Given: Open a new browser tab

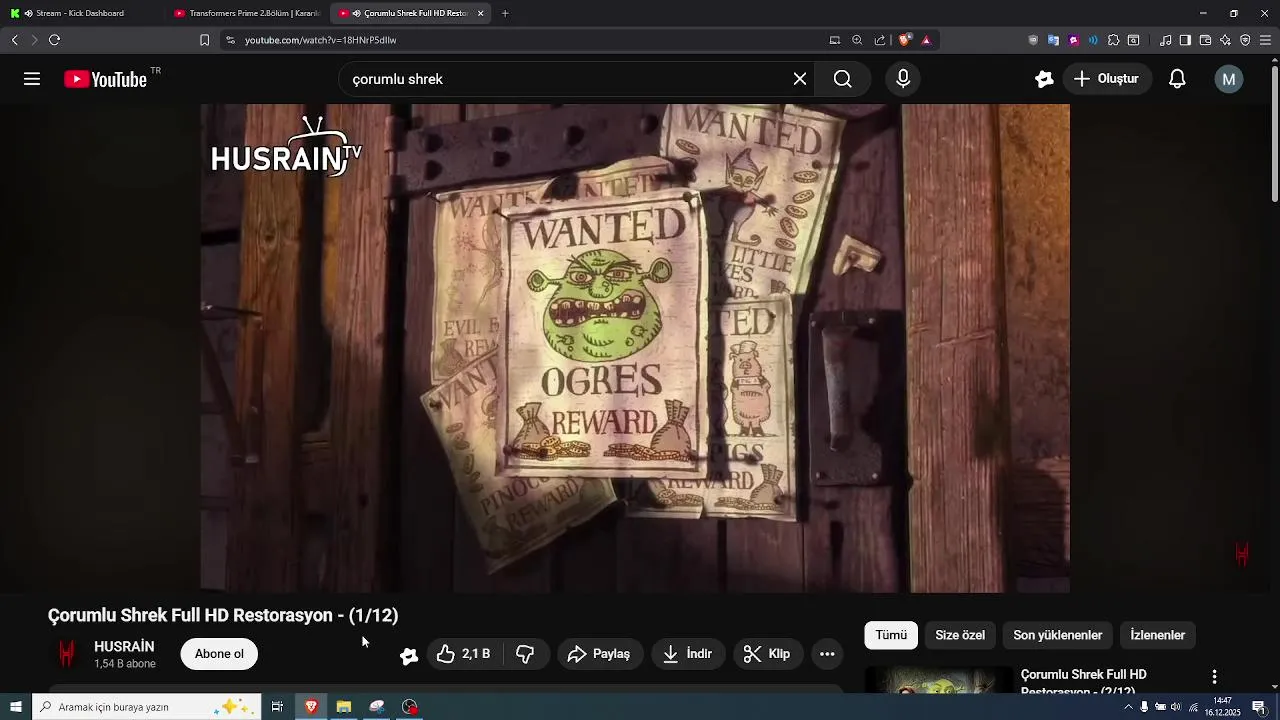Looking at the screenshot, I should point(505,13).
